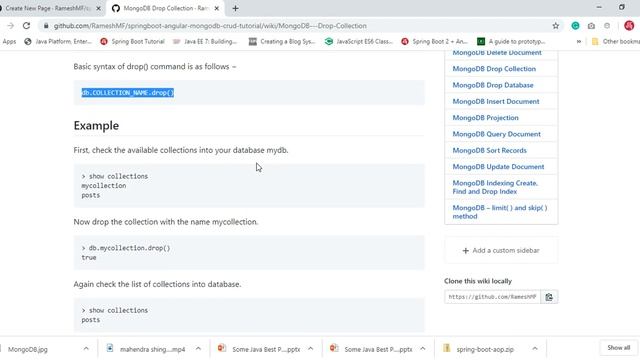Go forward with the browser arrow

(x=11, y=26)
